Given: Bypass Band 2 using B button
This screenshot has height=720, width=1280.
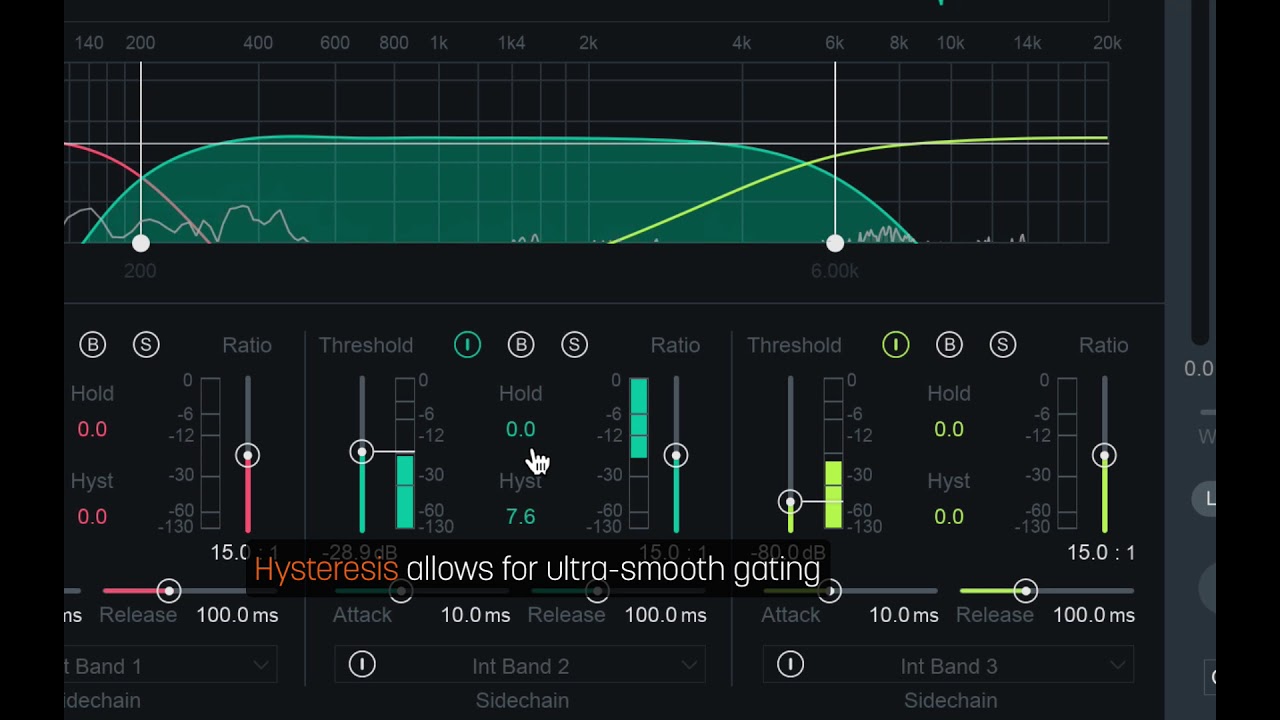Looking at the screenshot, I should click(x=521, y=345).
